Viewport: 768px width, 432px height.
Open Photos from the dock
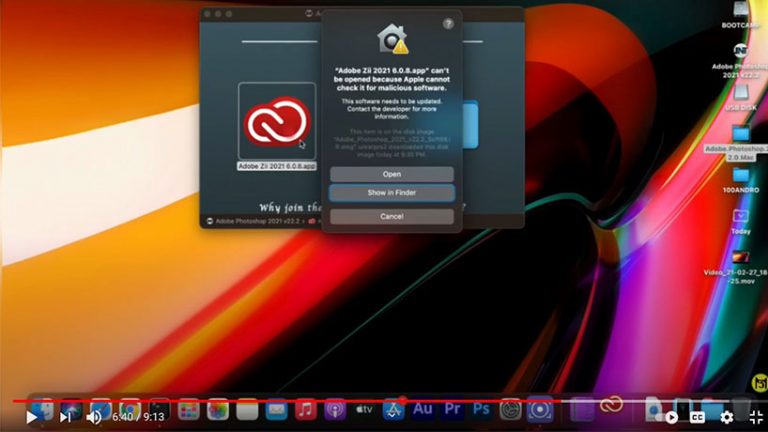click(x=218, y=410)
